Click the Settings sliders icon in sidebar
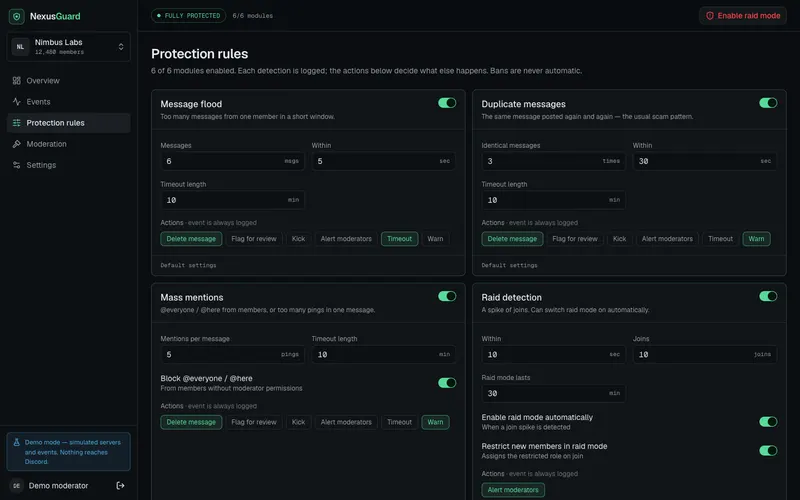Image resolution: width=800 pixels, height=500 pixels. pyautogui.click(x=17, y=165)
